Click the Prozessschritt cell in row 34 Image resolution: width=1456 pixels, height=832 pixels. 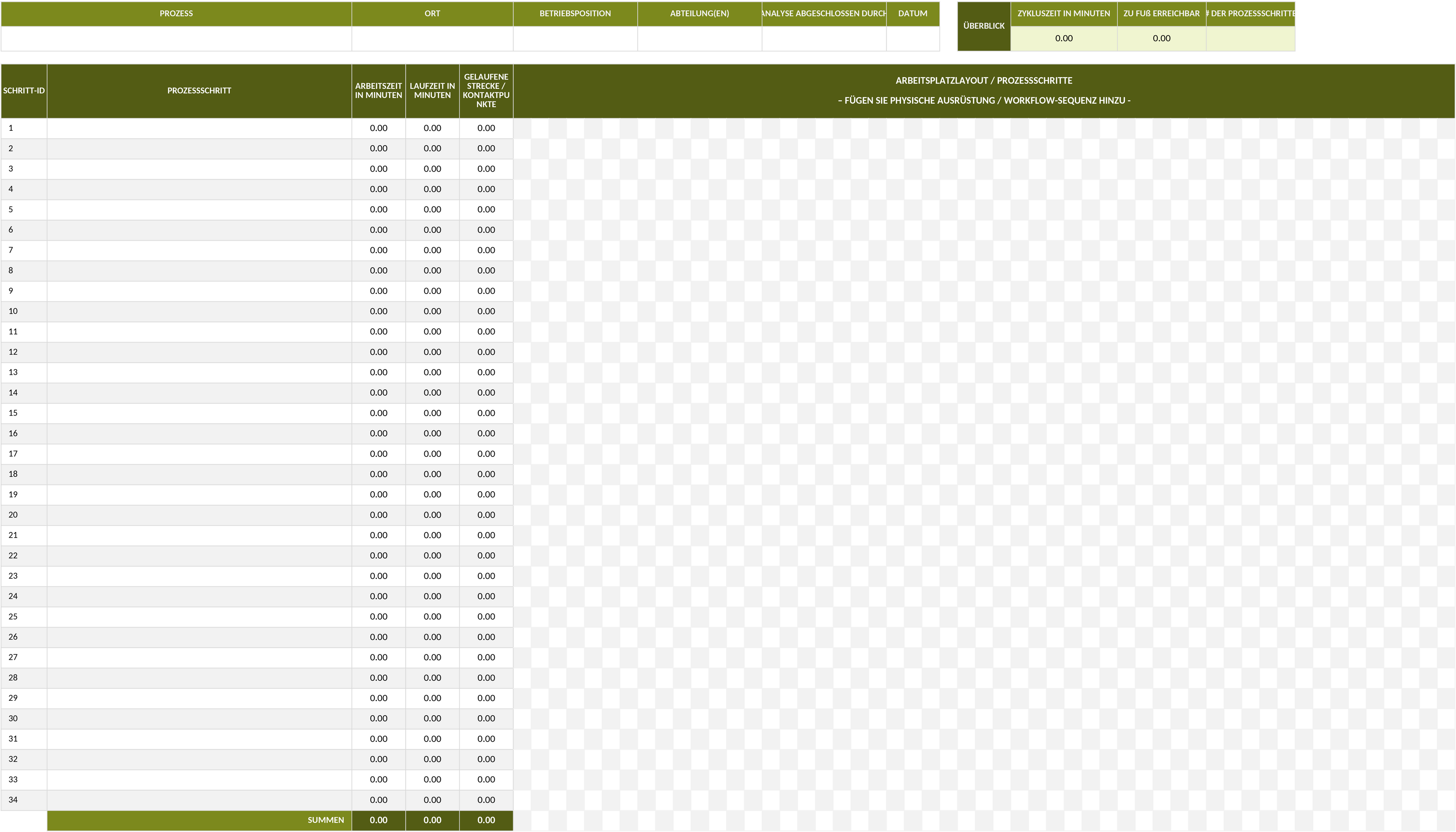click(x=200, y=800)
